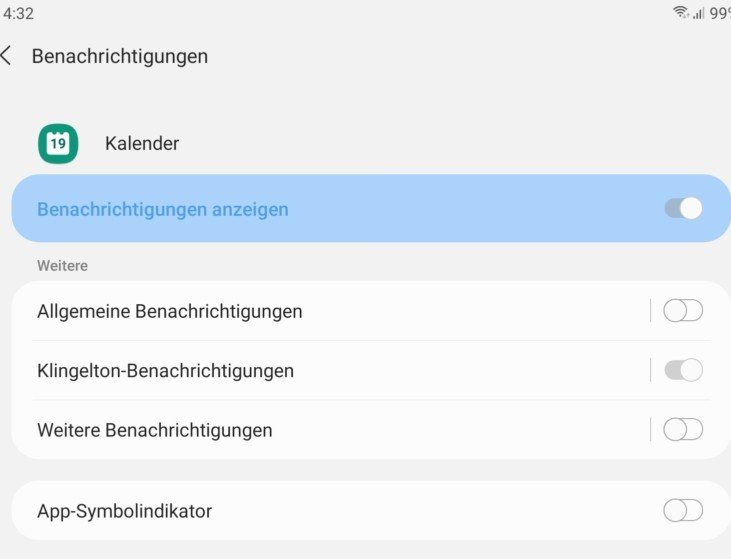Image resolution: width=731 pixels, height=559 pixels.
Task: Tap the clock in status bar
Action: click(x=18, y=13)
